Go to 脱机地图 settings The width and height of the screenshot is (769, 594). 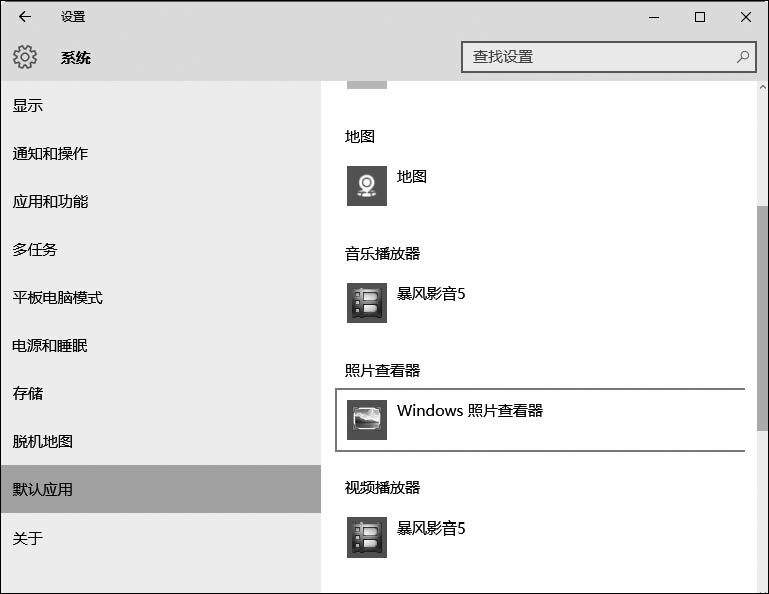click(161, 441)
